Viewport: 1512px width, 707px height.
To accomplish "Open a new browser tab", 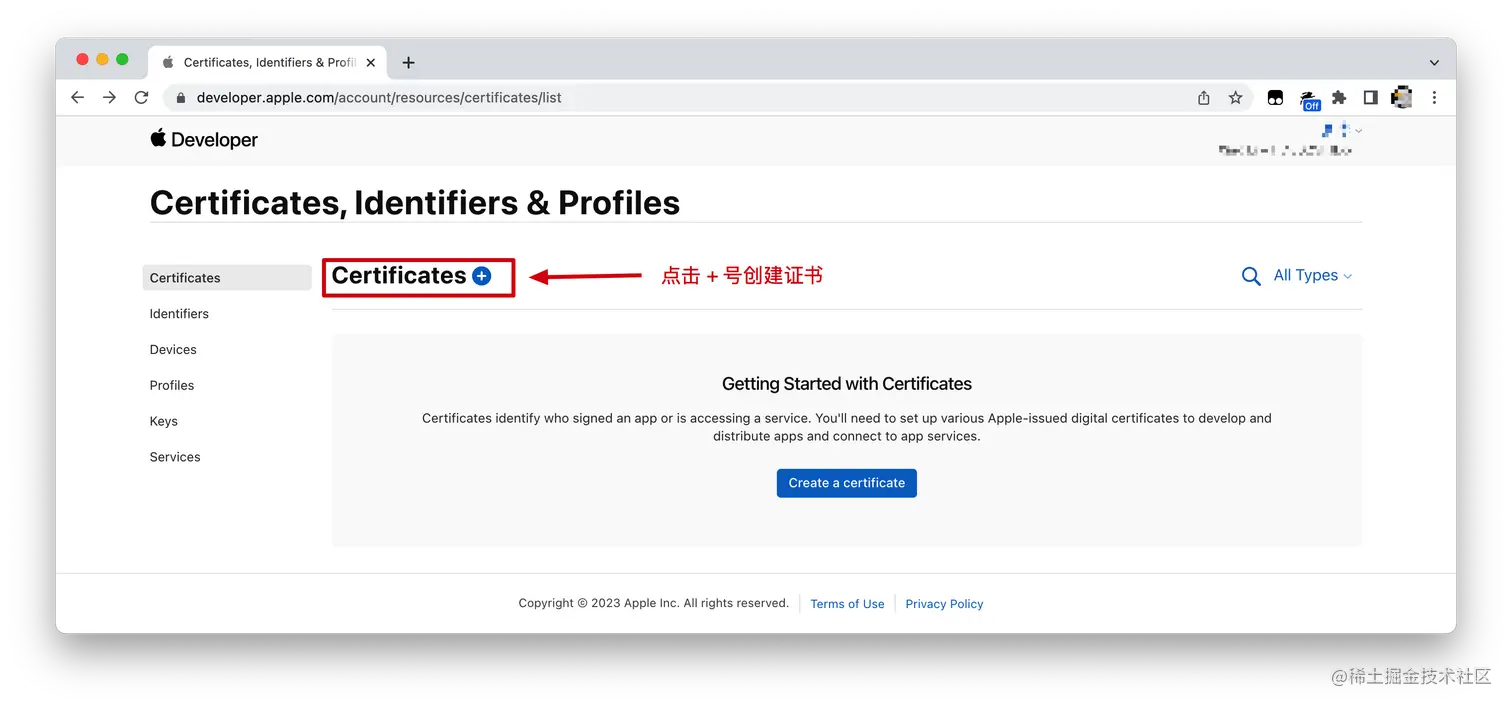I will coord(408,62).
